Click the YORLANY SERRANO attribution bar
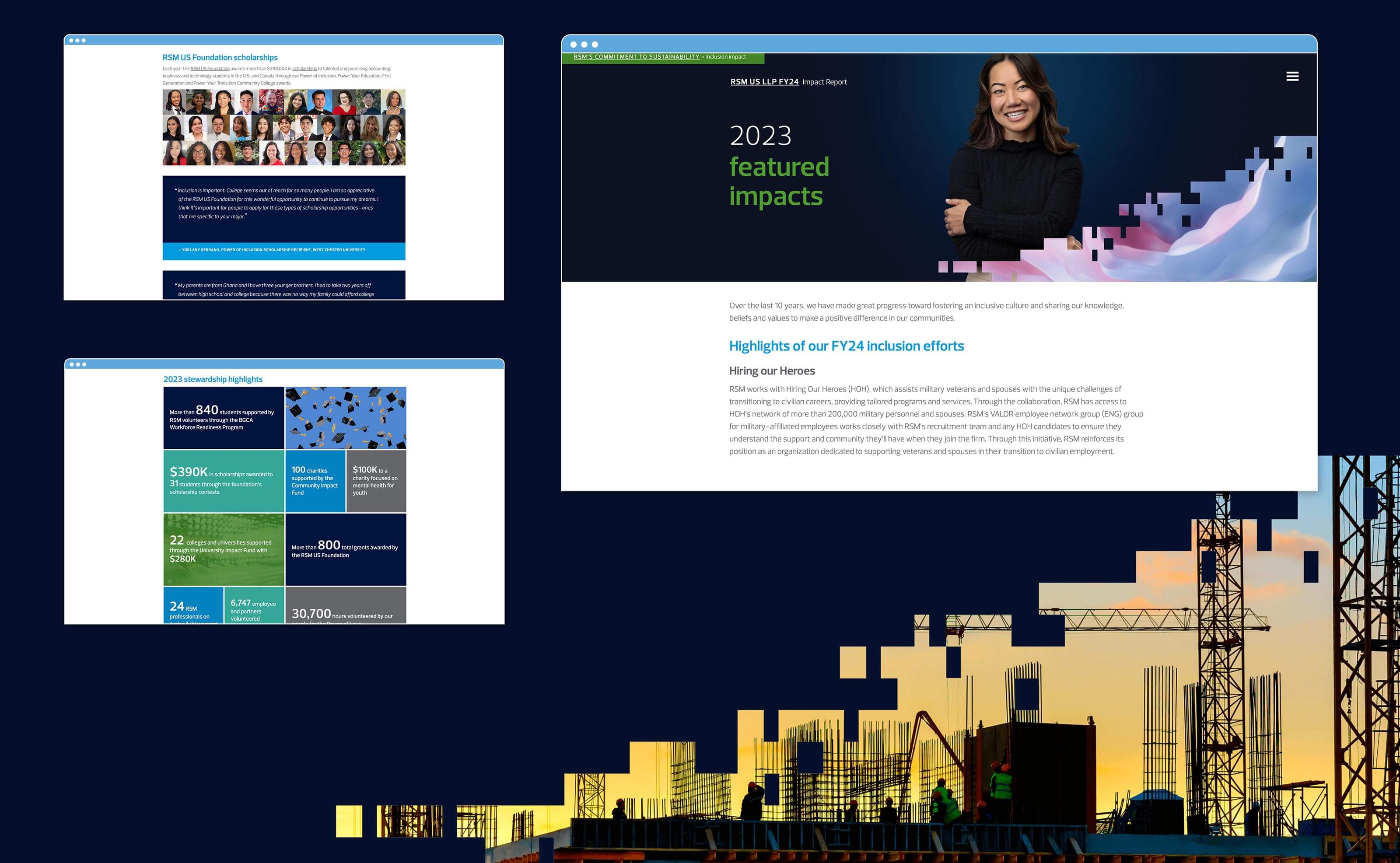This screenshot has width=1400, height=863. click(283, 251)
